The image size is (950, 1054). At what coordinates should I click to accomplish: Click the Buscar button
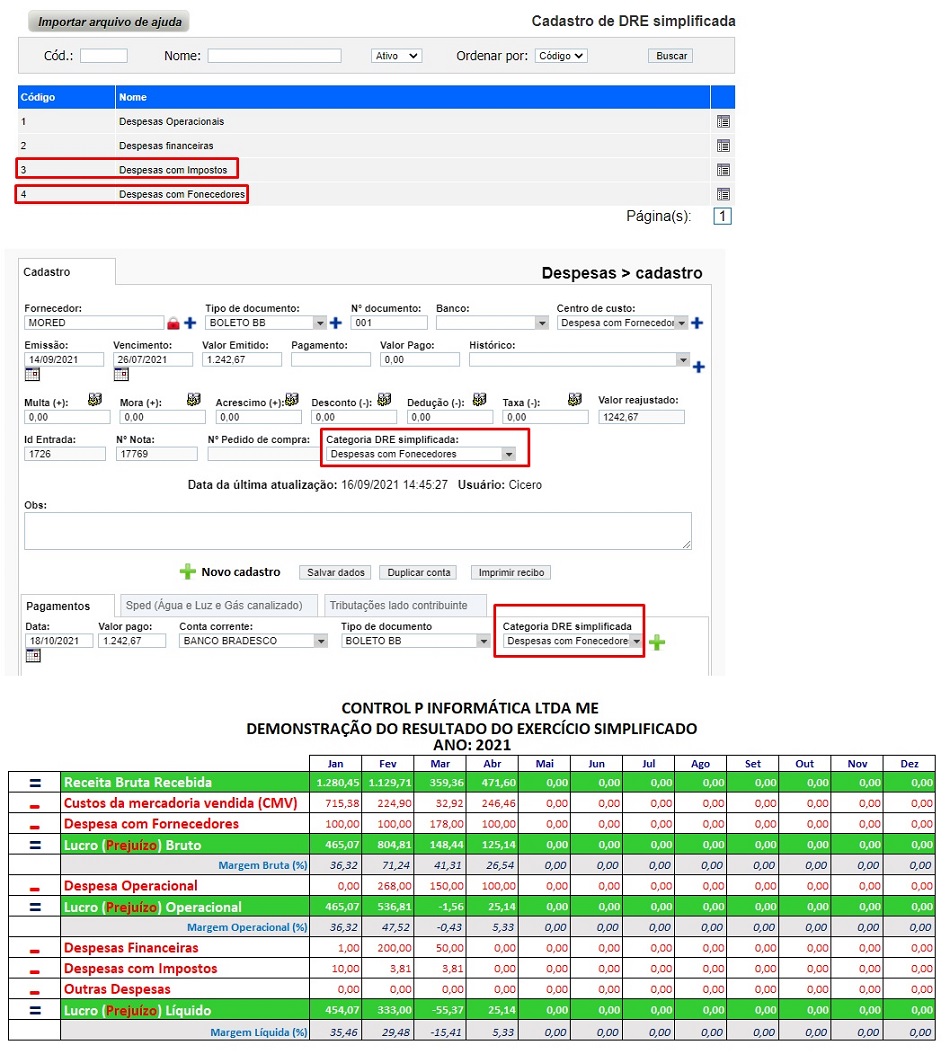(x=671, y=56)
